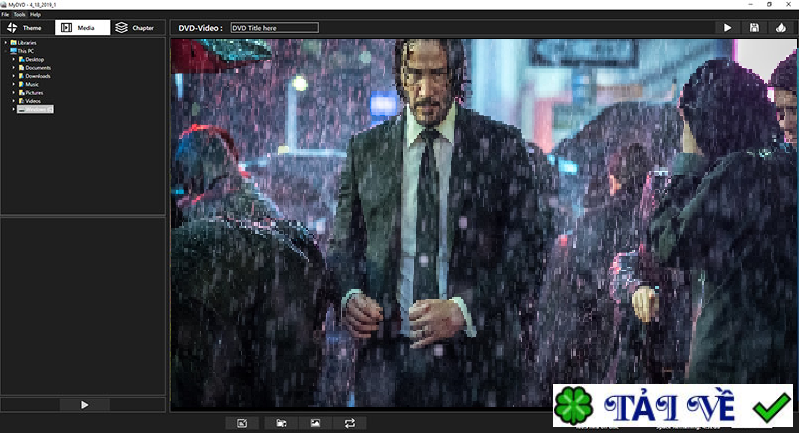The height and width of the screenshot is (433, 799).
Task: Restore down the MyDVD window
Action: point(769,4)
